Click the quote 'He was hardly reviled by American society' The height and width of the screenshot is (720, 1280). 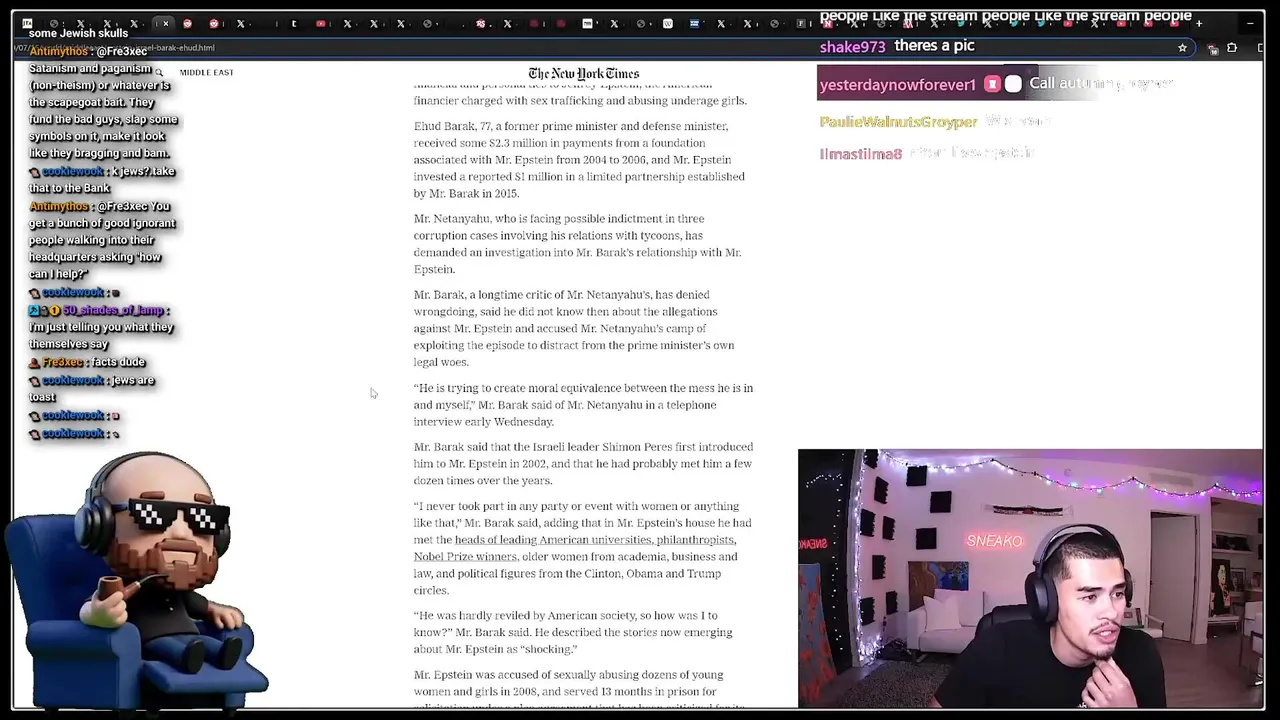[574, 632]
